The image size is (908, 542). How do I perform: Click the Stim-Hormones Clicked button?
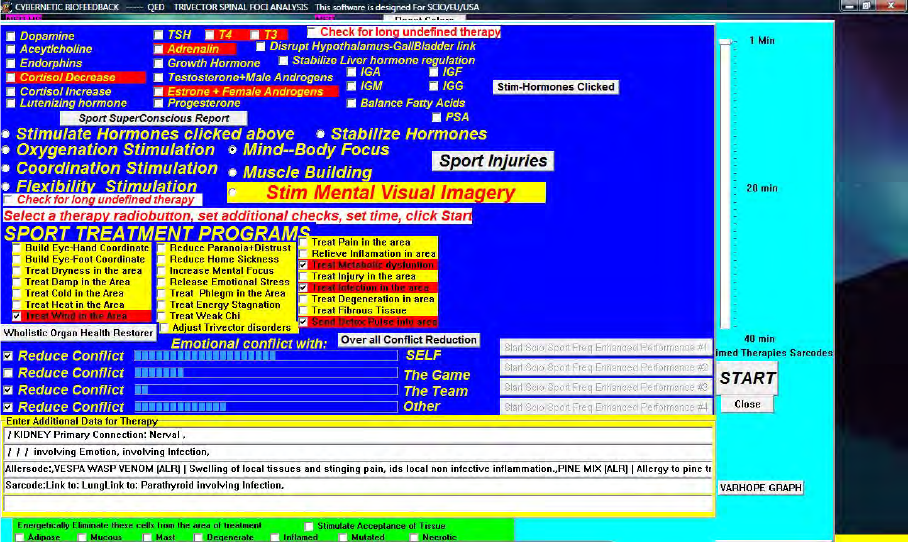(555, 87)
